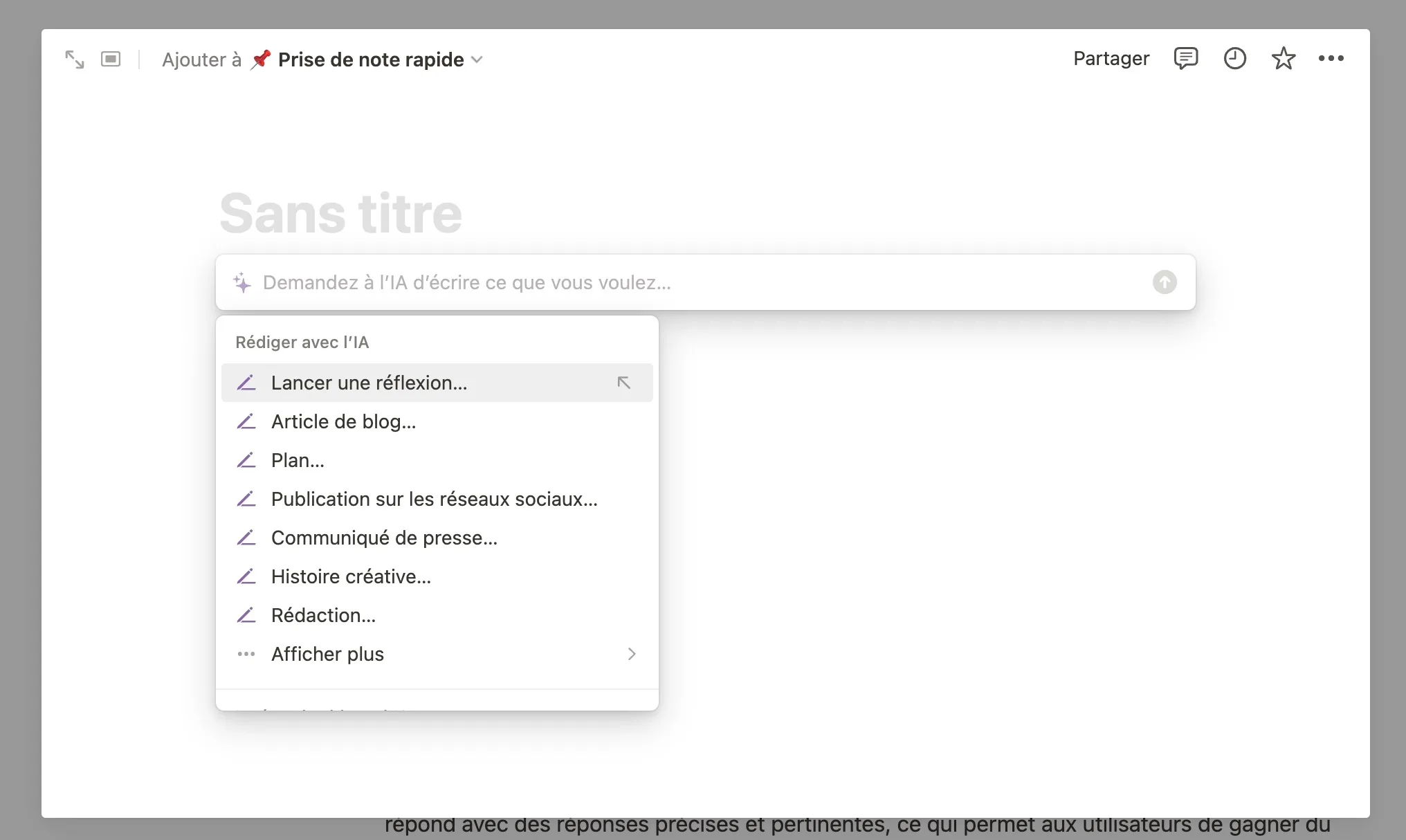This screenshot has height=840, width=1406.
Task: Favorite the page with star icon
Action: [1283, 59]
